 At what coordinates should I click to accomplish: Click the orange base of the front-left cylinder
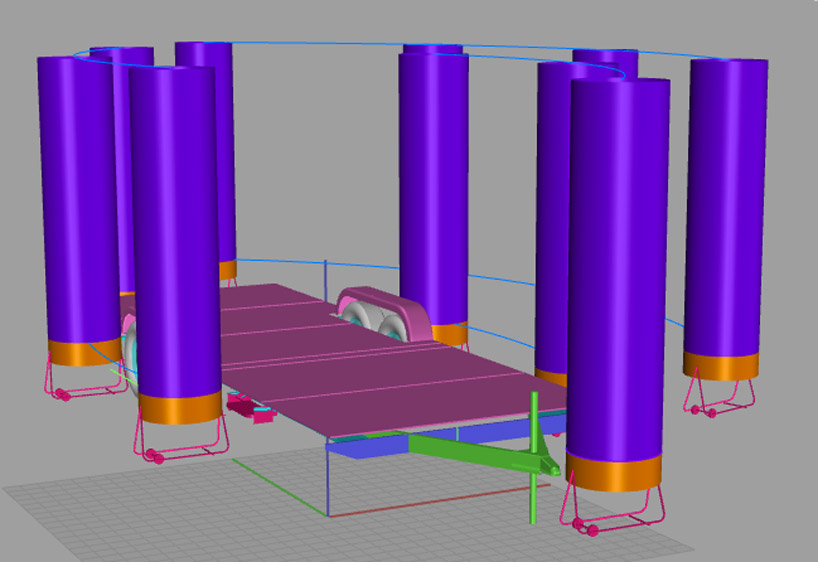[179, 408]
